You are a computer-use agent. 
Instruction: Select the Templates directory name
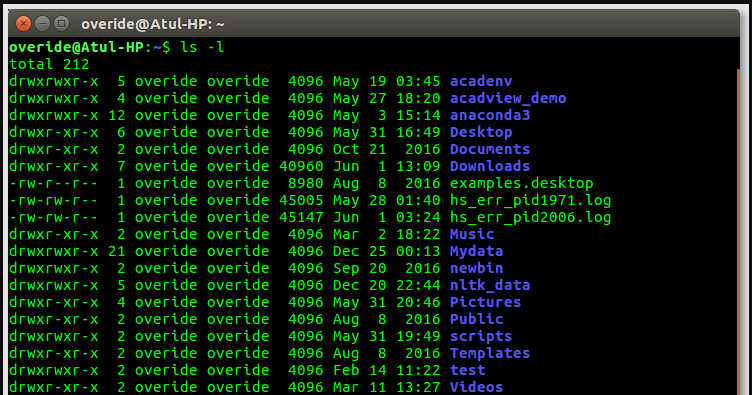coord(490,353)
